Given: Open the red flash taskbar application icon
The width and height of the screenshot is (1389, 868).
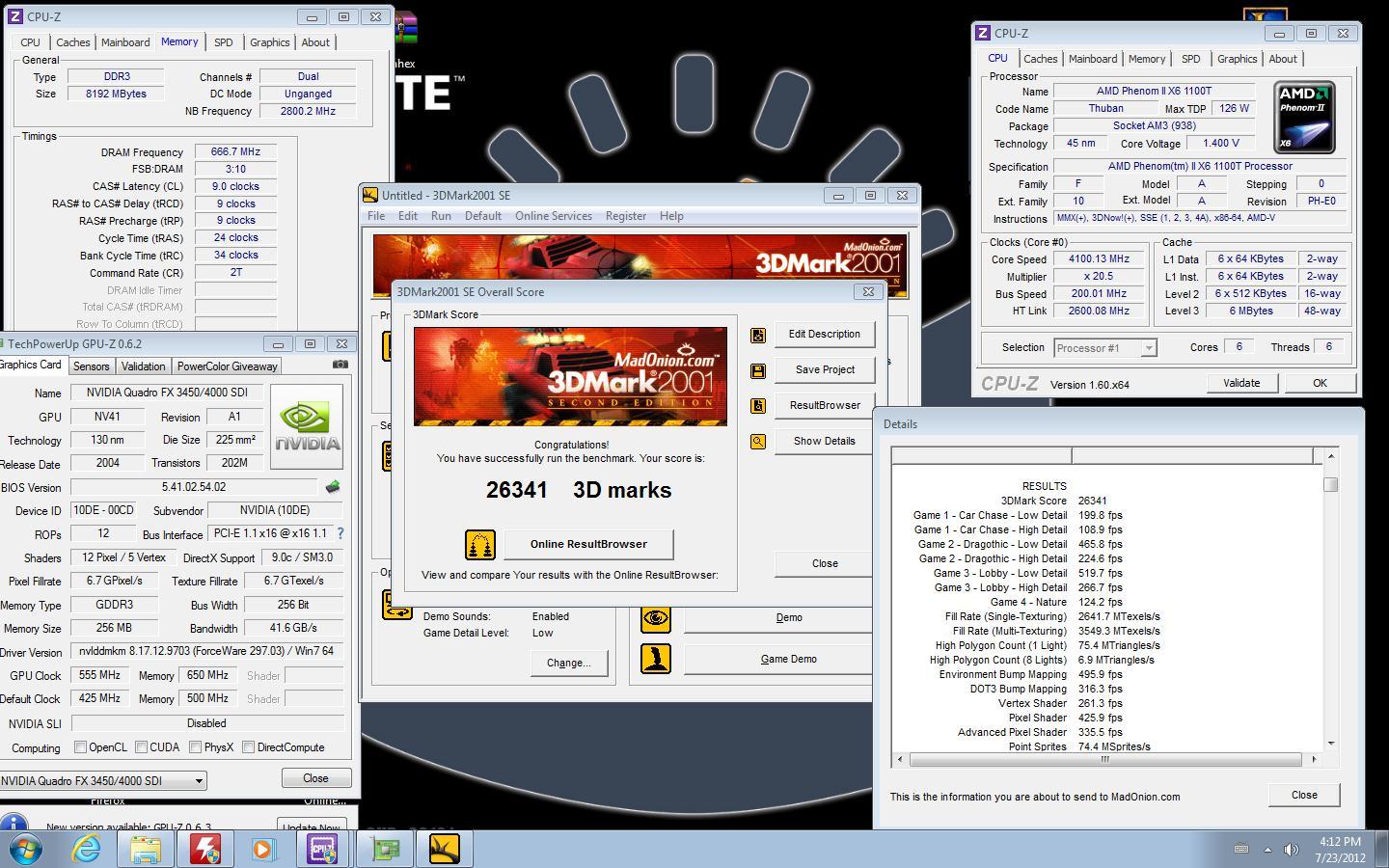Looking at the screenshot, I should (x=204, y=850).
